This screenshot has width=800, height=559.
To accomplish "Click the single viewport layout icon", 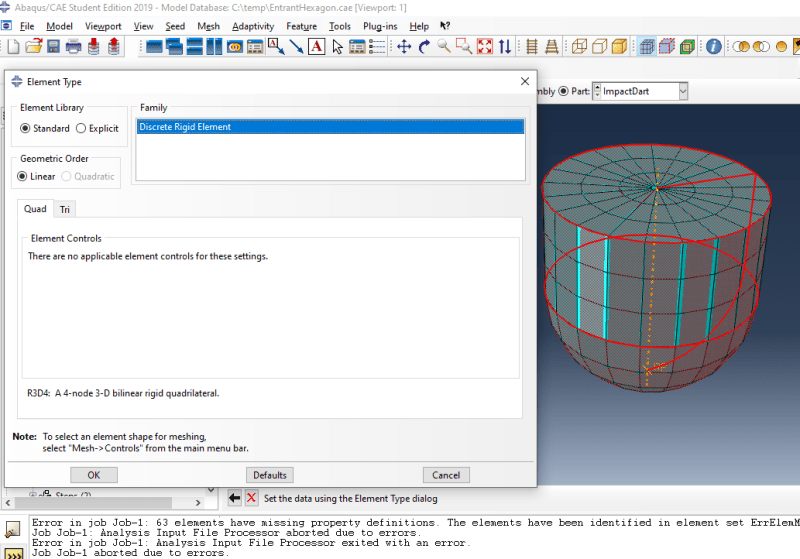I will click(154, 47).
